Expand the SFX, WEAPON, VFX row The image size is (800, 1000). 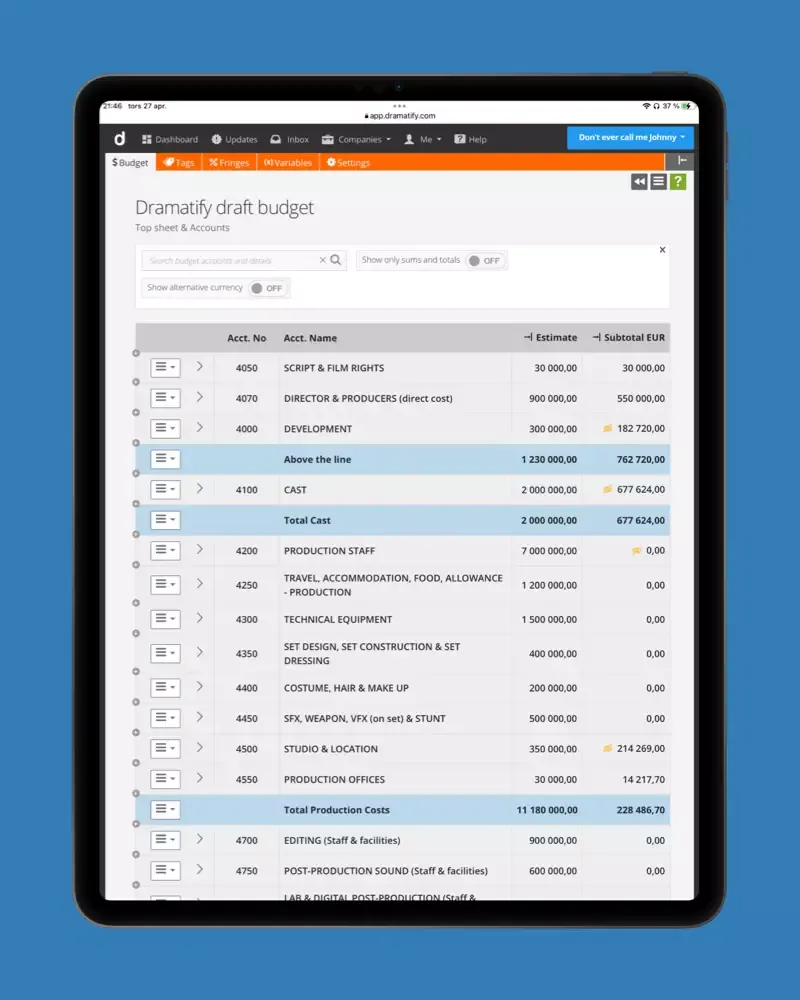pos(200,717)
